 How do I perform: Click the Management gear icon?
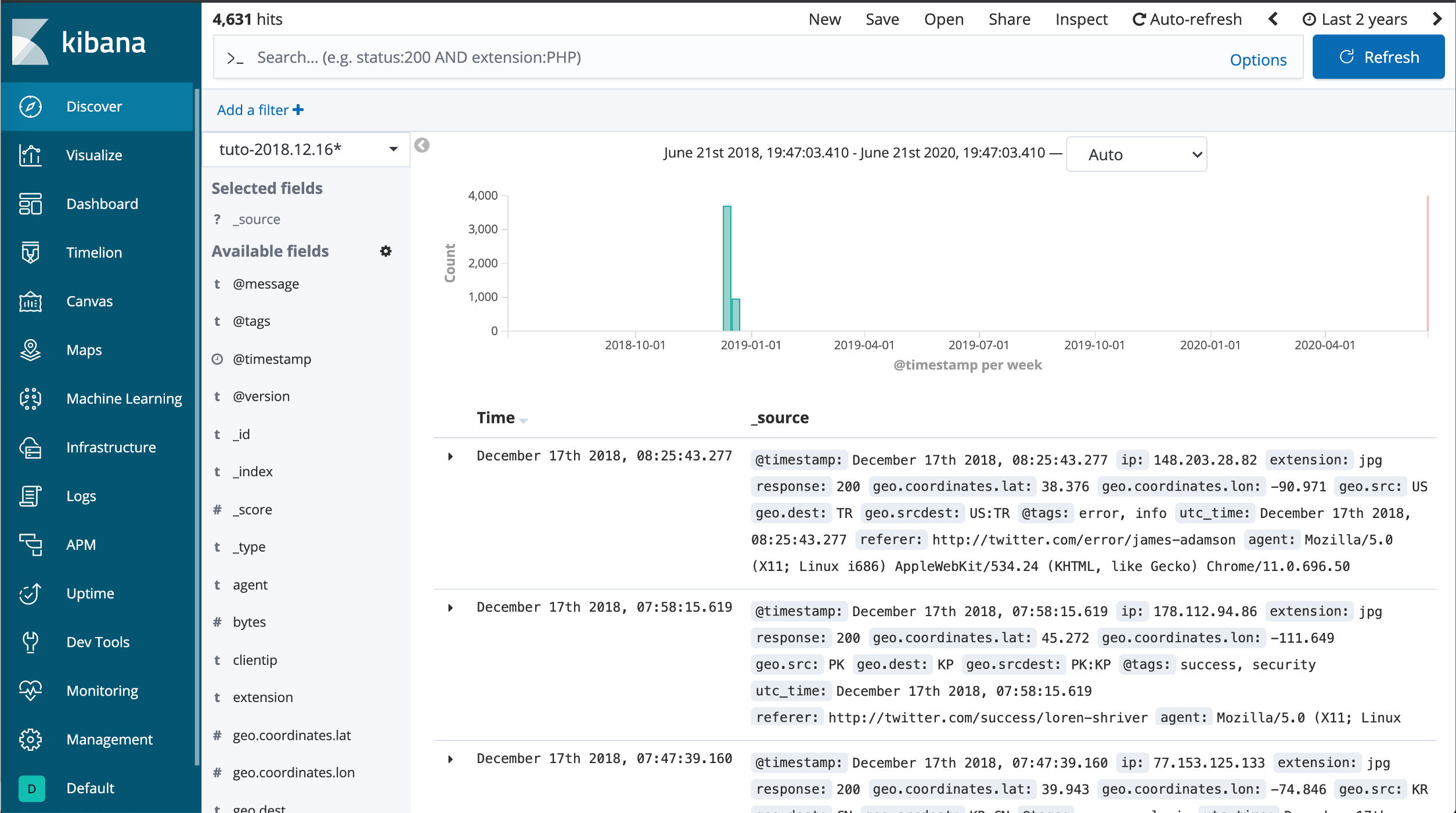[30, 739]
